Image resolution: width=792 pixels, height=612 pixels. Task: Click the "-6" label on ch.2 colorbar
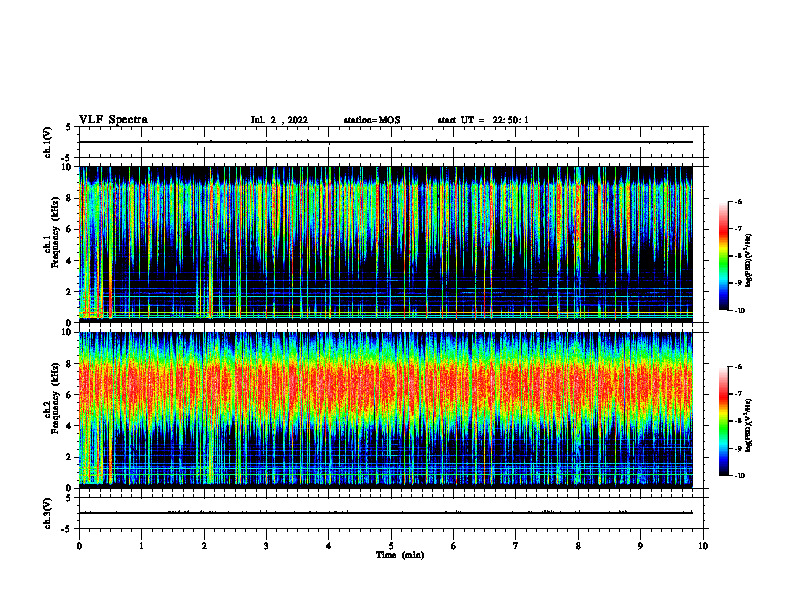tap(738, 367)
